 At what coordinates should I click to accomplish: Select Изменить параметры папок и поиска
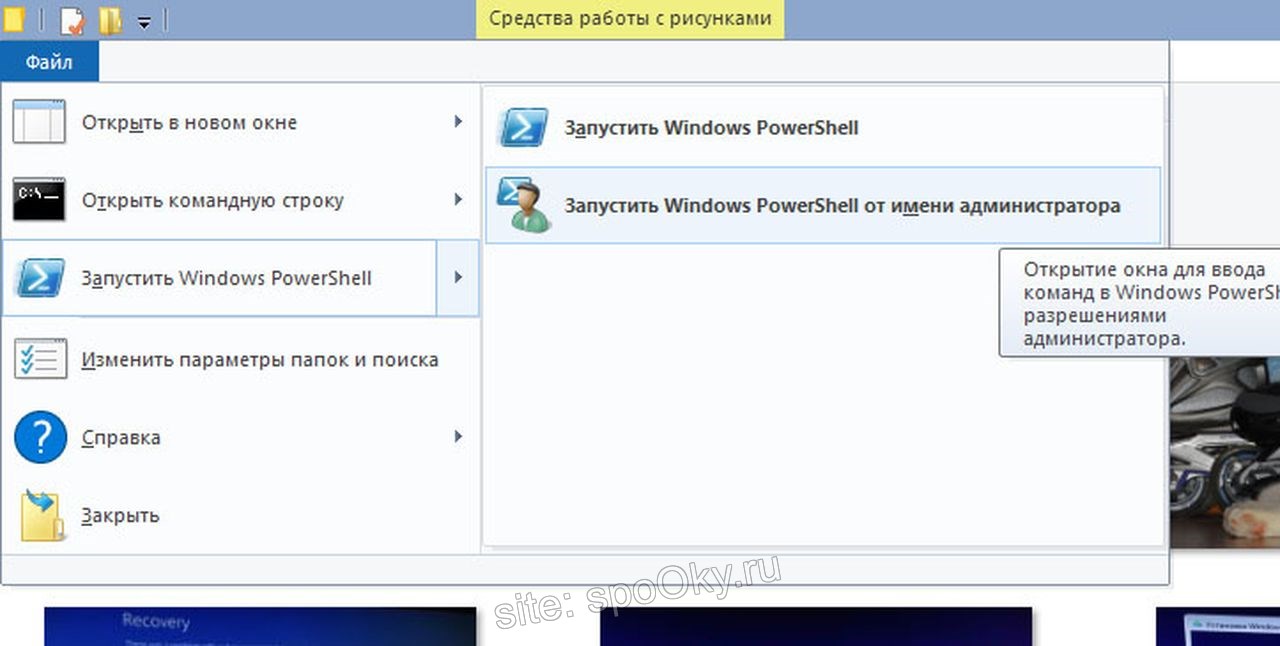point(241,359)
